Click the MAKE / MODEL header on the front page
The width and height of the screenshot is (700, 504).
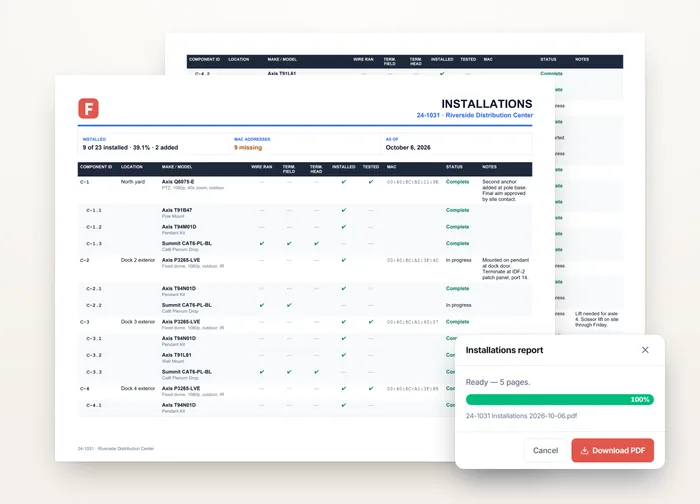[x=177, y=167]
